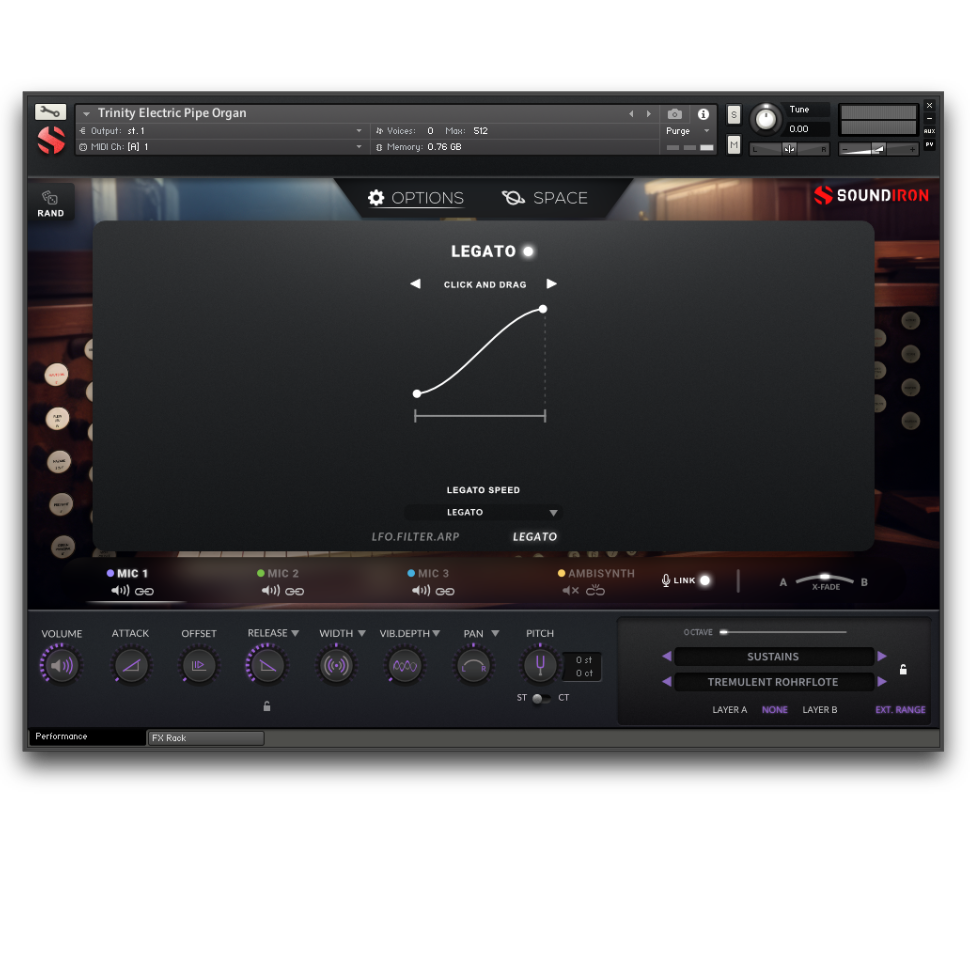Open the FX Rack tab
Viewport: 970px width, 970px height.
click(x=206, y=738)
